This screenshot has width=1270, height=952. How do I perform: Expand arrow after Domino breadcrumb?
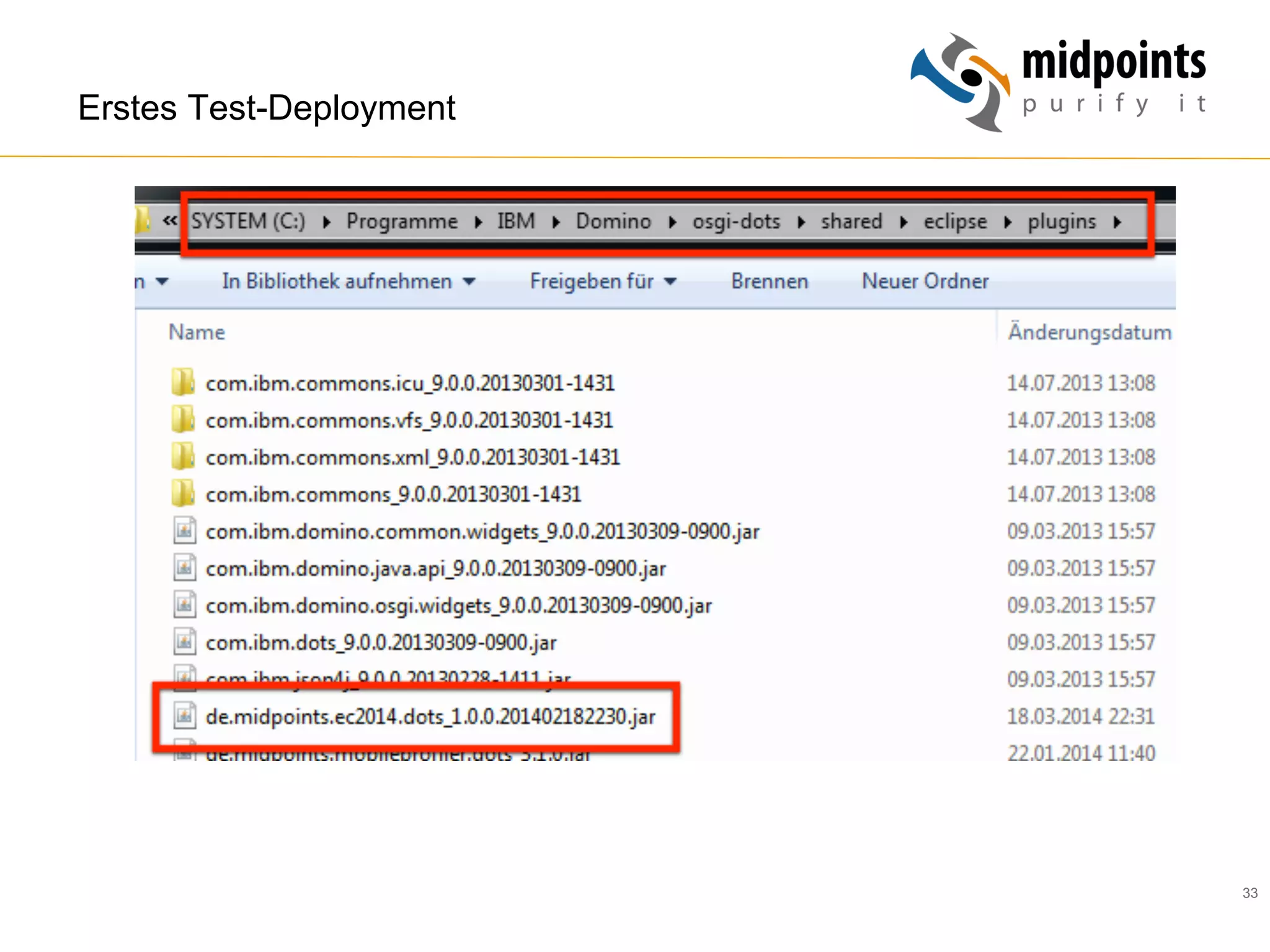[672, 222]
